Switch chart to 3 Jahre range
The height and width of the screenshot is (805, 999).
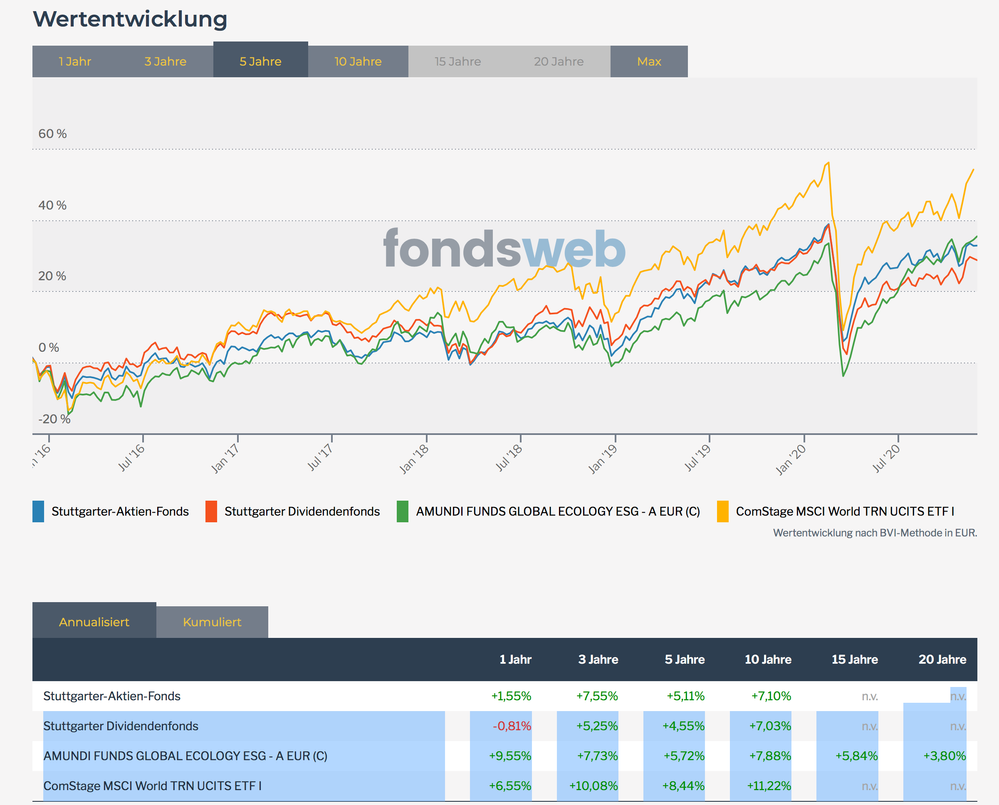point(165,61)
